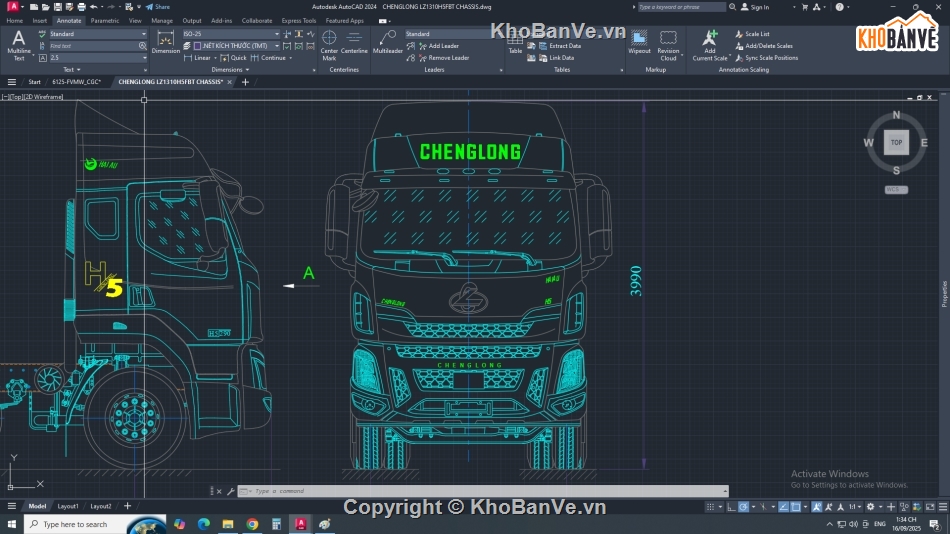Click the Workspace Switching gear icon
950x534 pixels.
(x=871, y=507)
